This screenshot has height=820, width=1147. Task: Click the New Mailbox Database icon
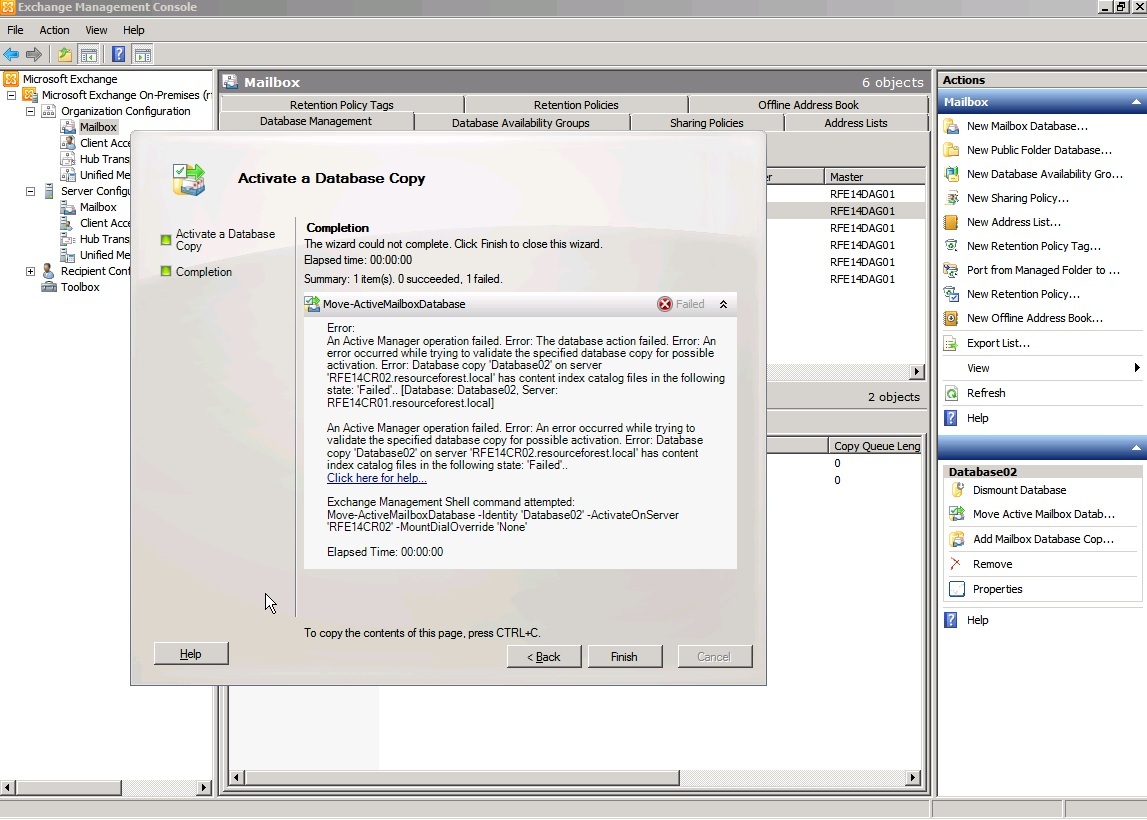(951, 126)
